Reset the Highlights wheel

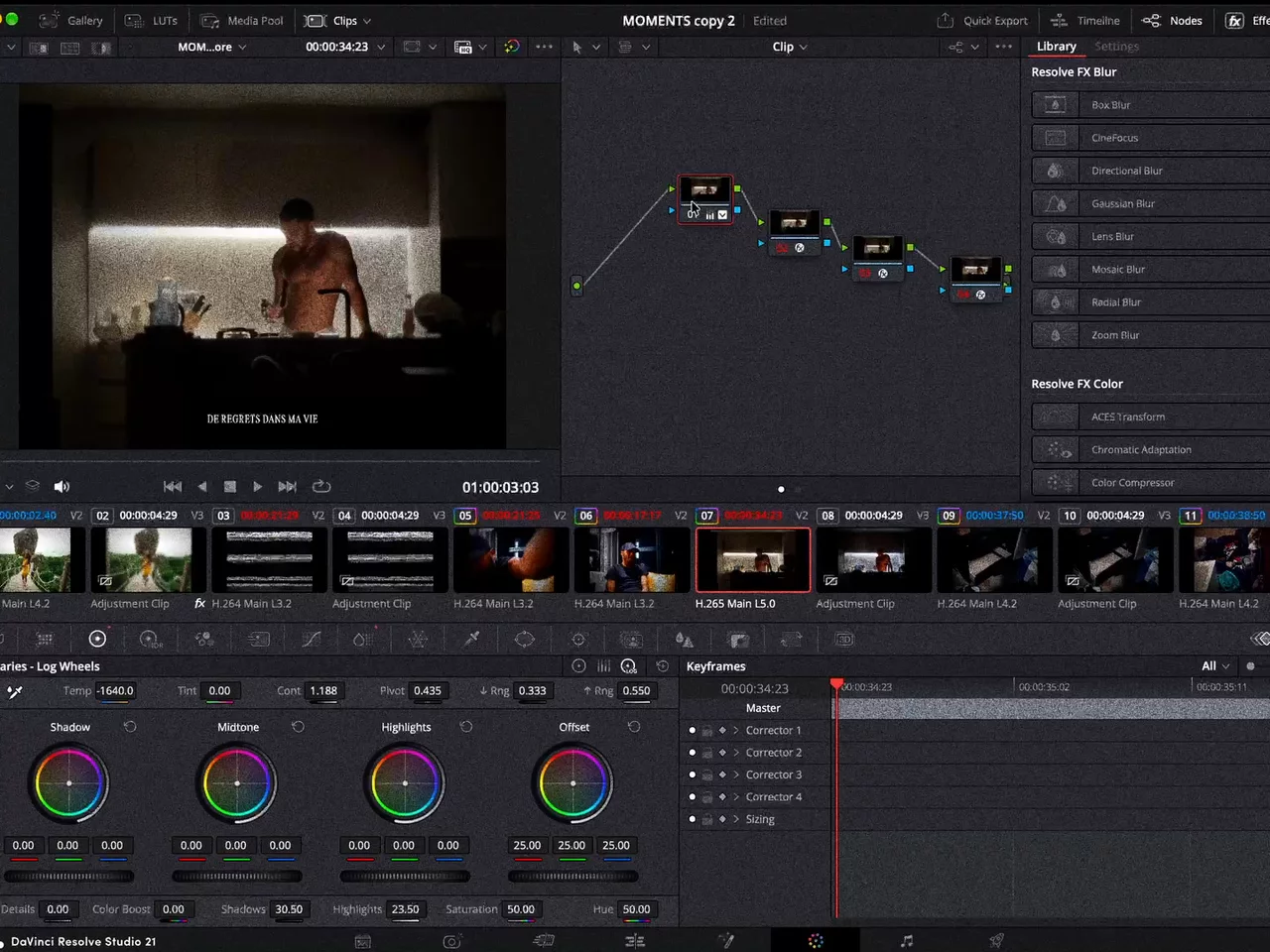click(x=466, y=727)
